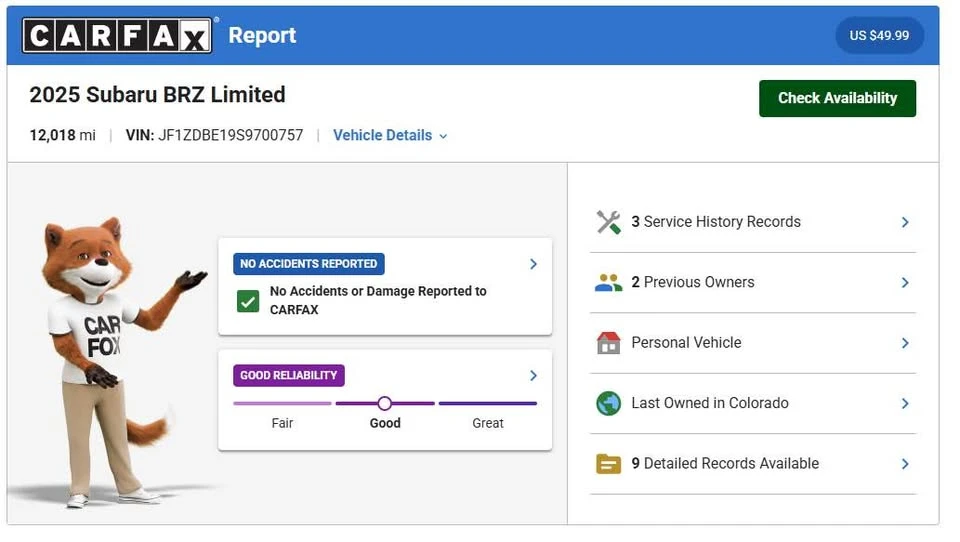The height and width of the screenshot is (542, 960).
Task: Click the Detailed Records folder icon
Action: click(x=609, y=464)
